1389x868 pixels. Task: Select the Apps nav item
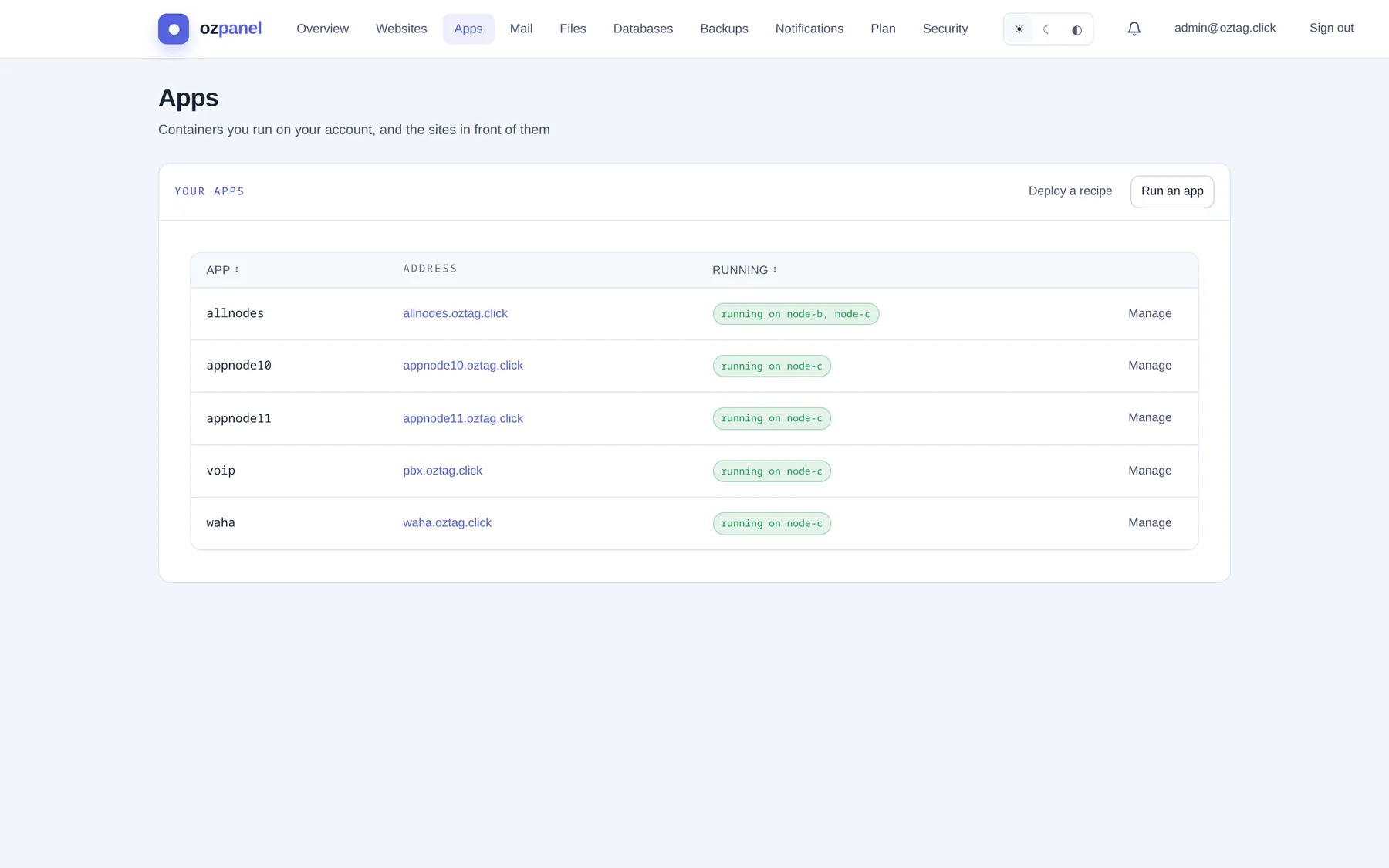[468, 29]
